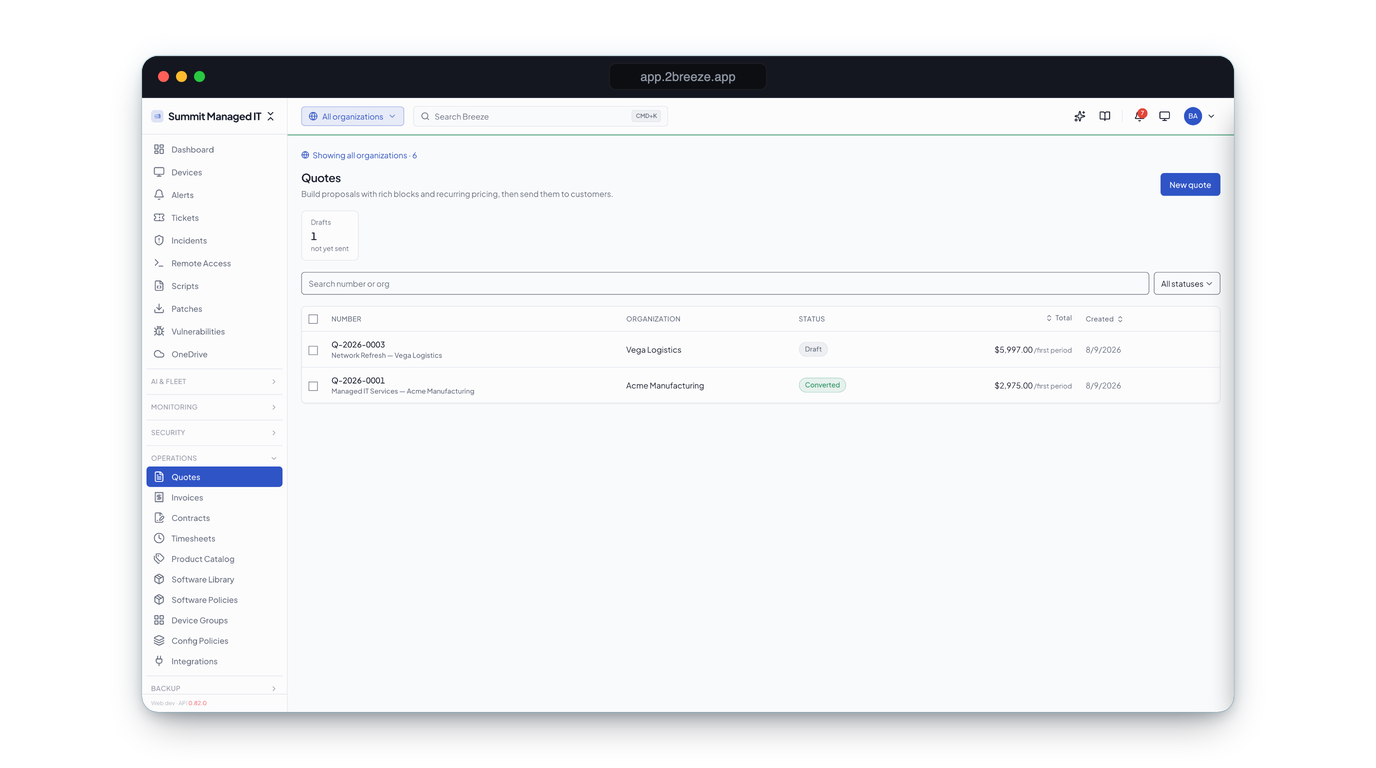The height and width of the screenshot is (768, 1376).
Task: Open Contracts from the sidebar
Action: coord(214,518)
